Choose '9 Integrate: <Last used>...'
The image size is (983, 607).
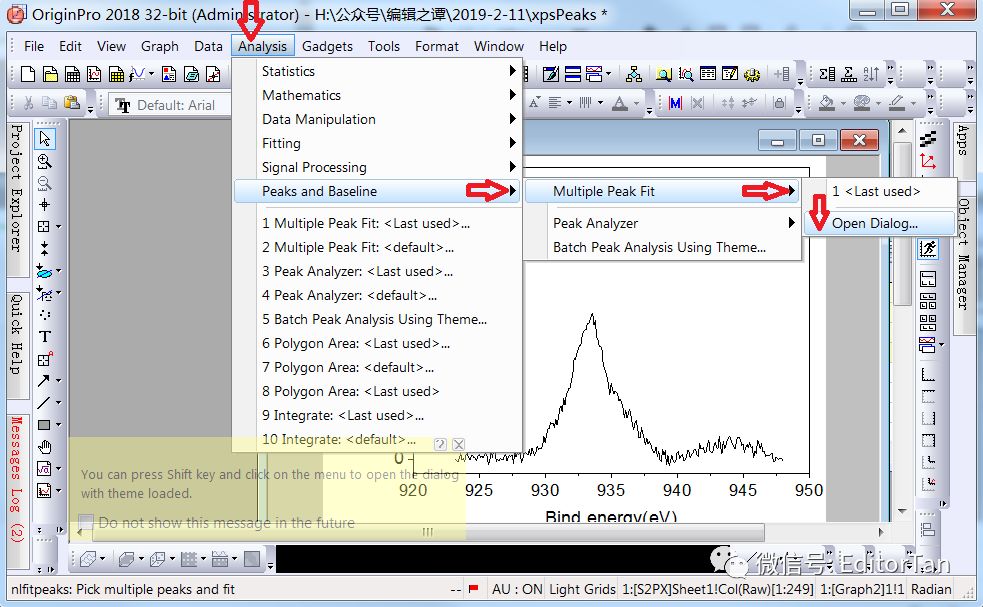(378, 415)
